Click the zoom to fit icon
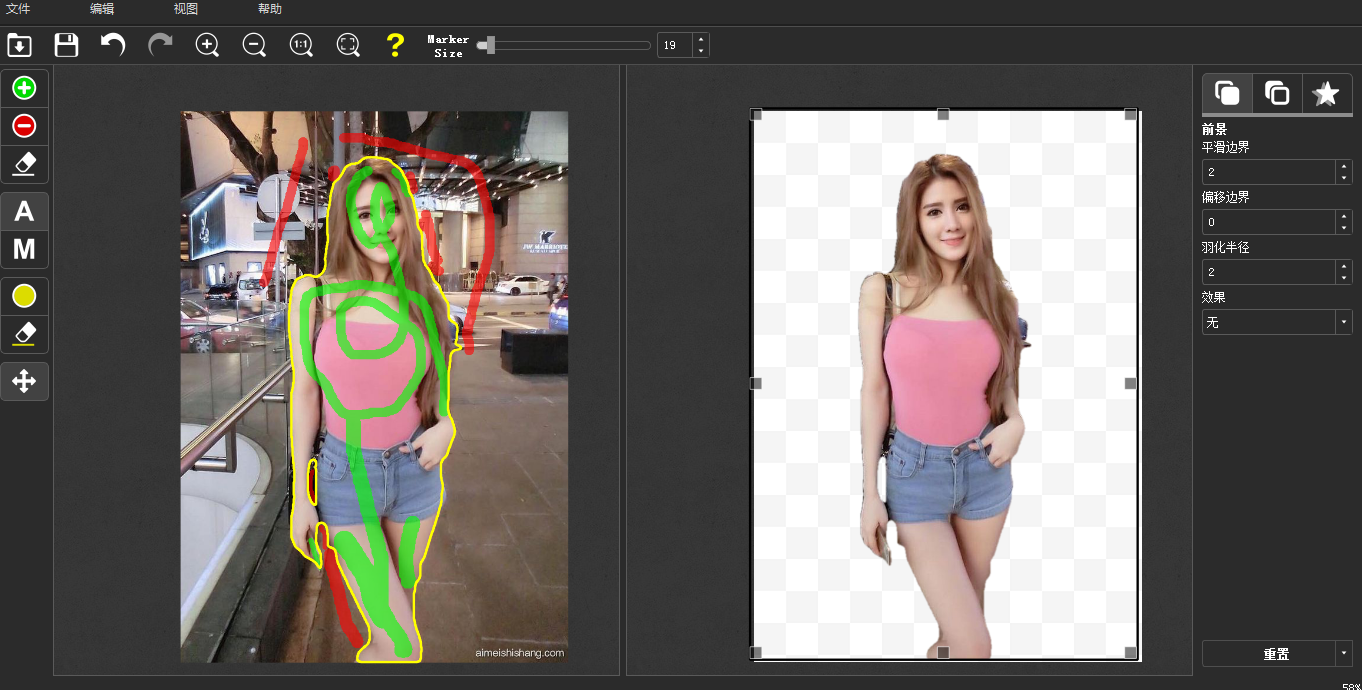Screen dimensions: 1362x690 [x=348, y=45]
